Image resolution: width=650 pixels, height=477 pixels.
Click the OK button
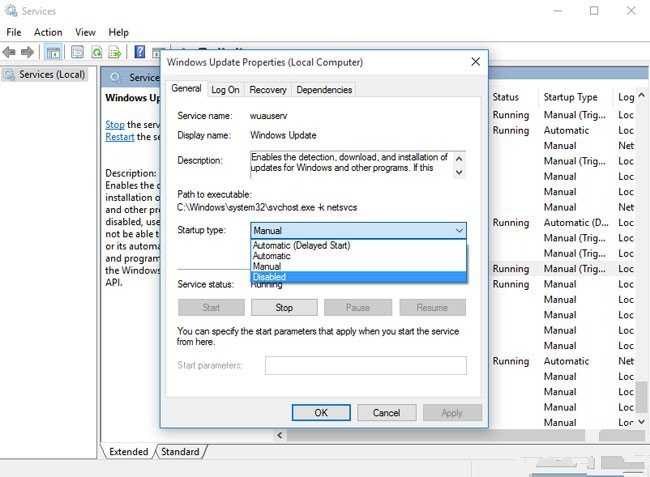click(x=321, y=413)
